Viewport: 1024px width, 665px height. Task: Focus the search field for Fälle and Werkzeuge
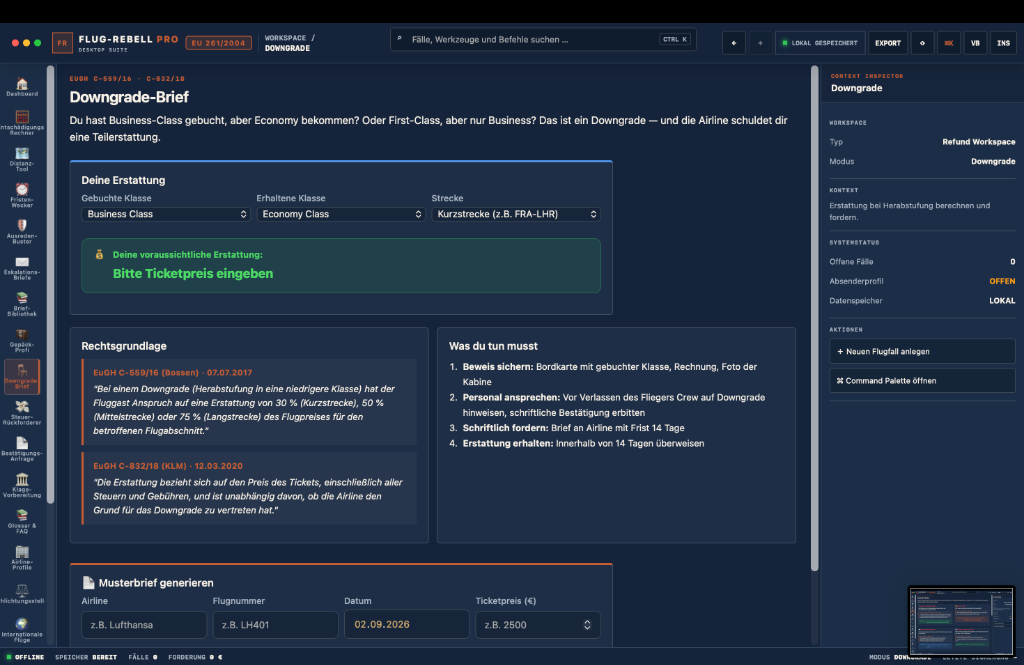tap(543, 40)
